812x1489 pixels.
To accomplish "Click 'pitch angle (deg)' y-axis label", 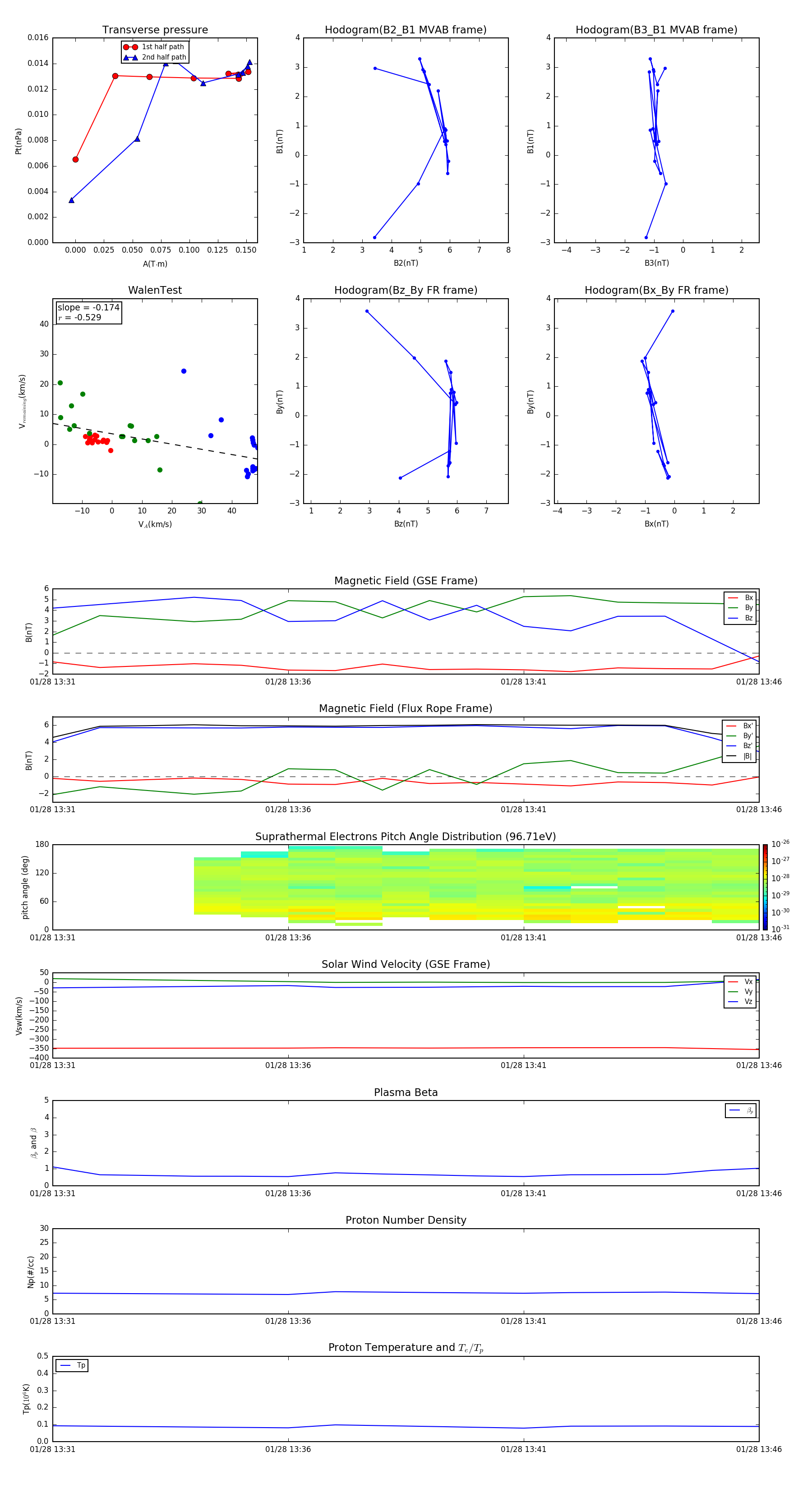I will click(25, 887).
